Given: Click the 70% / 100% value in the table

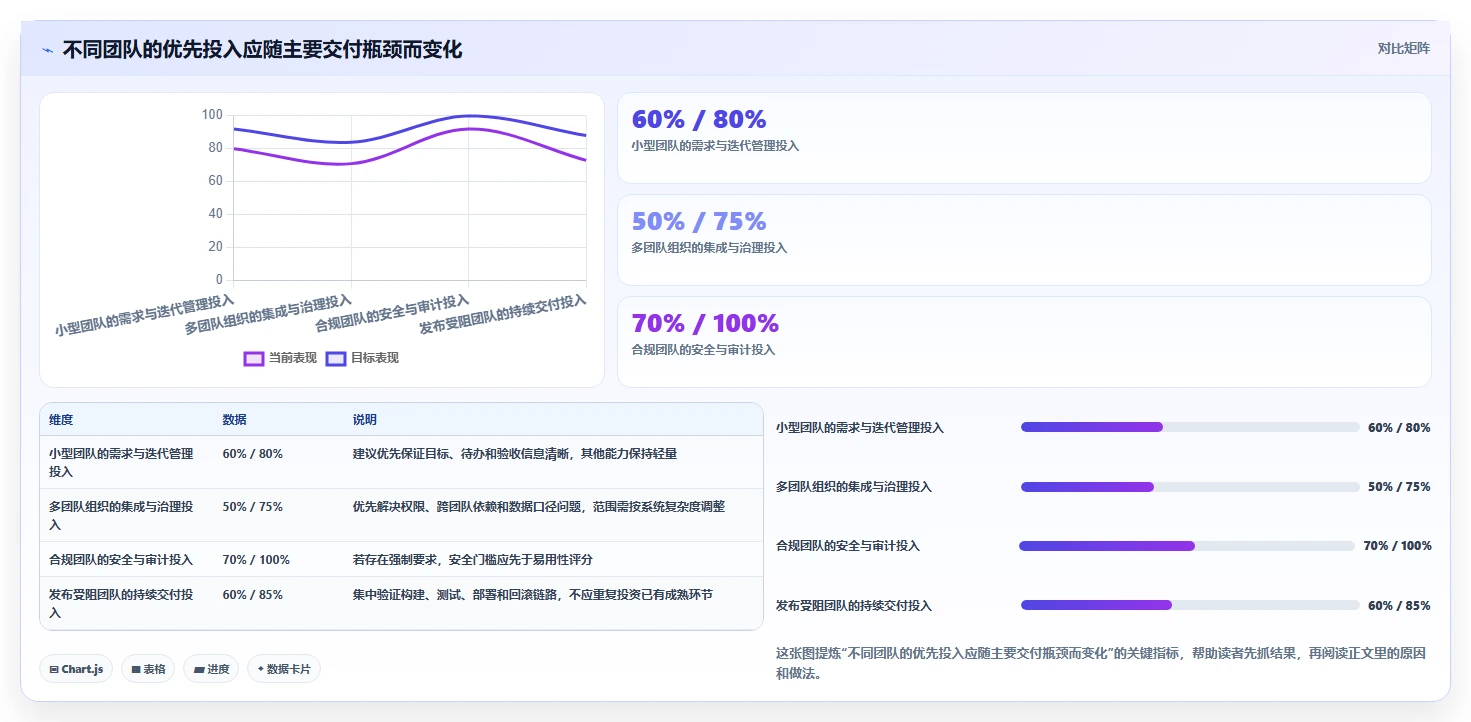Looking at the screenshot, I should point(256,560).
